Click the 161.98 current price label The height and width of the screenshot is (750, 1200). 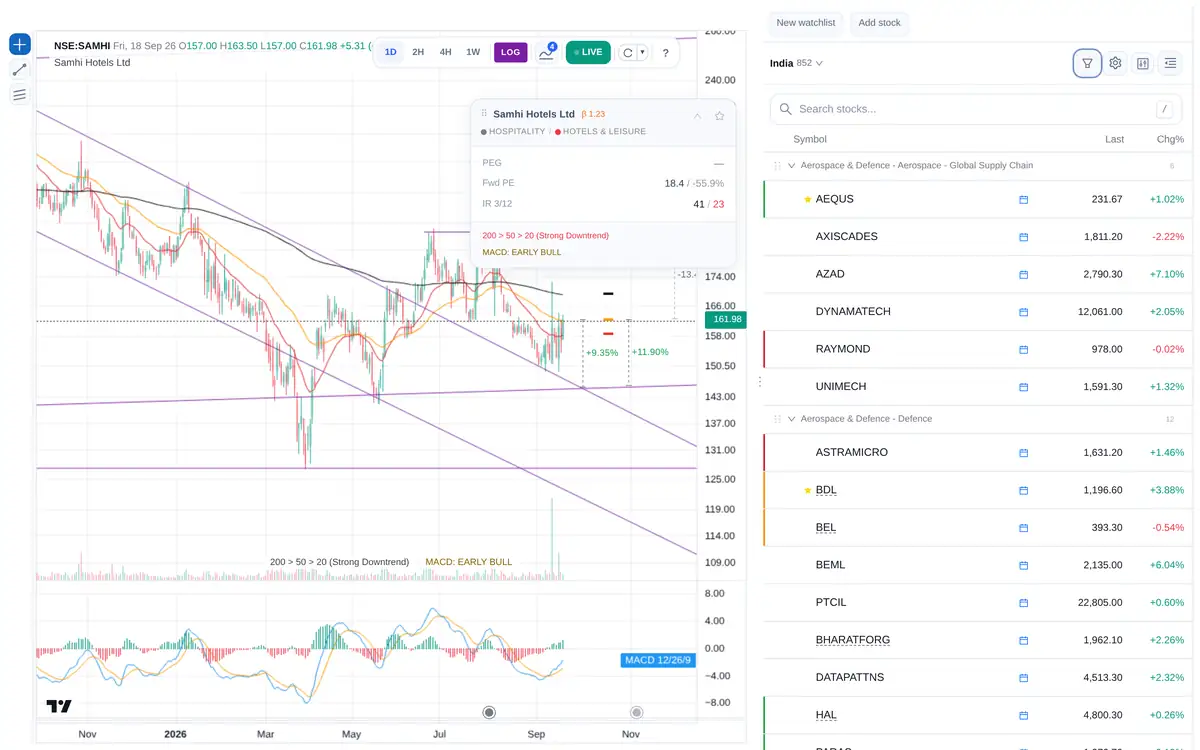click(x=725, y=320)
